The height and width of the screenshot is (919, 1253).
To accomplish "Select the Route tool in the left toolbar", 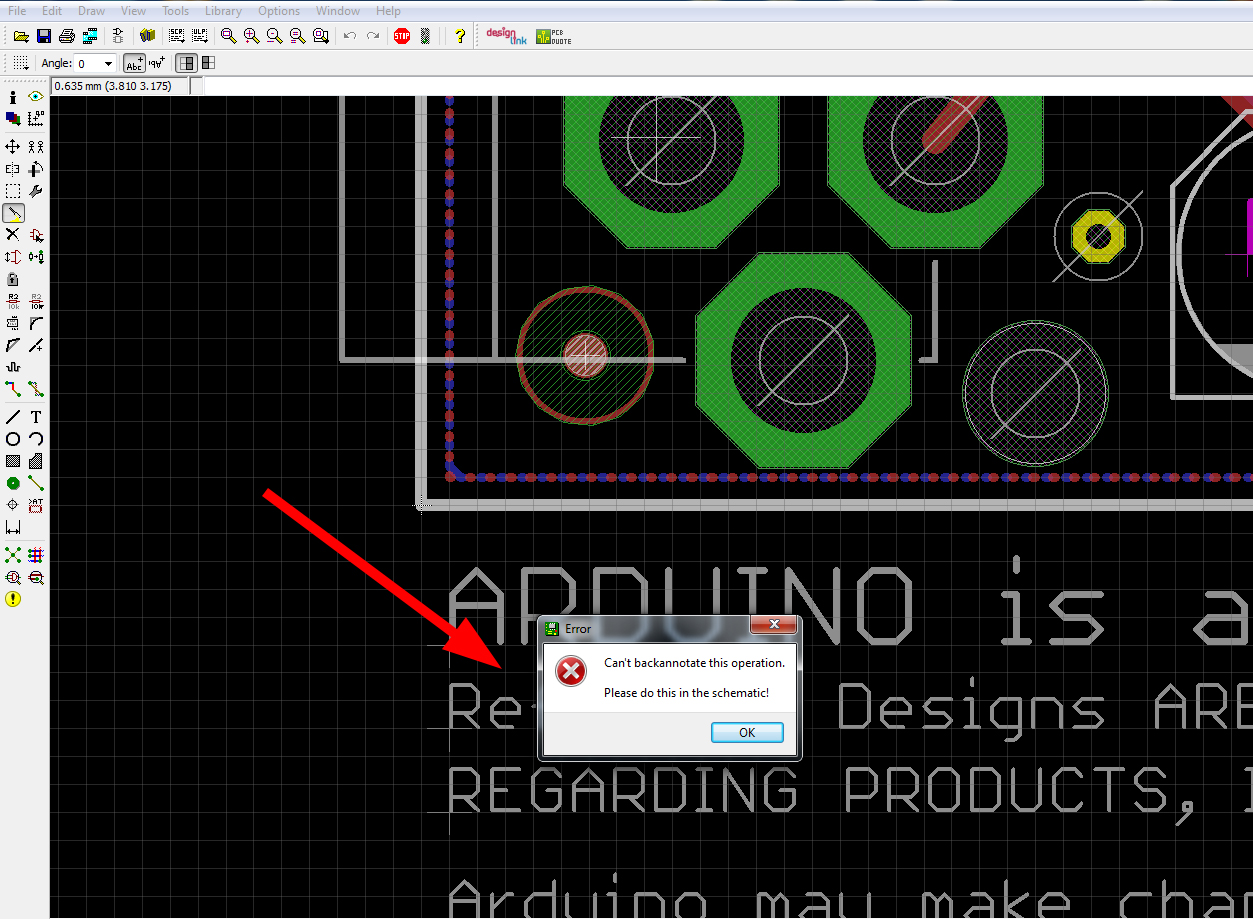I will [x=13, y=388].
